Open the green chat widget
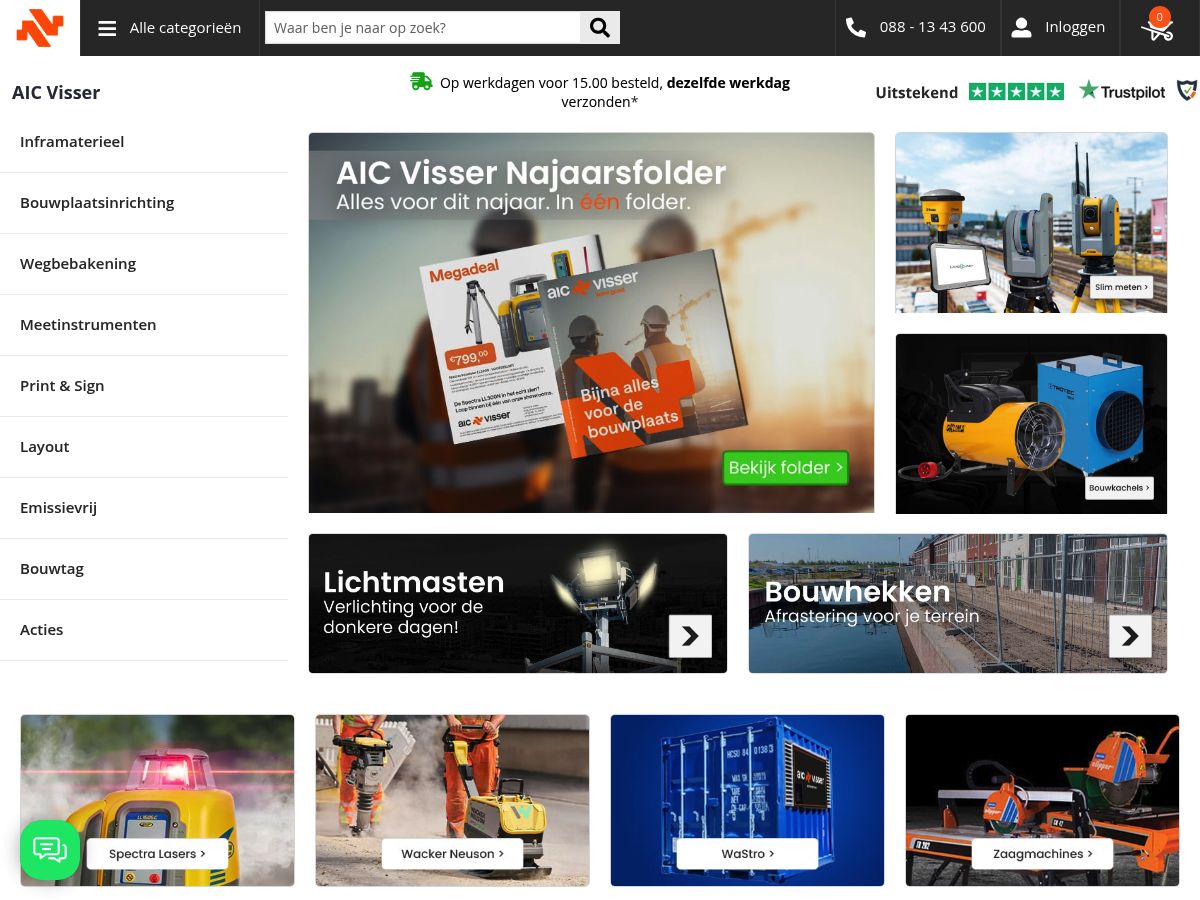 pos(50,850)
